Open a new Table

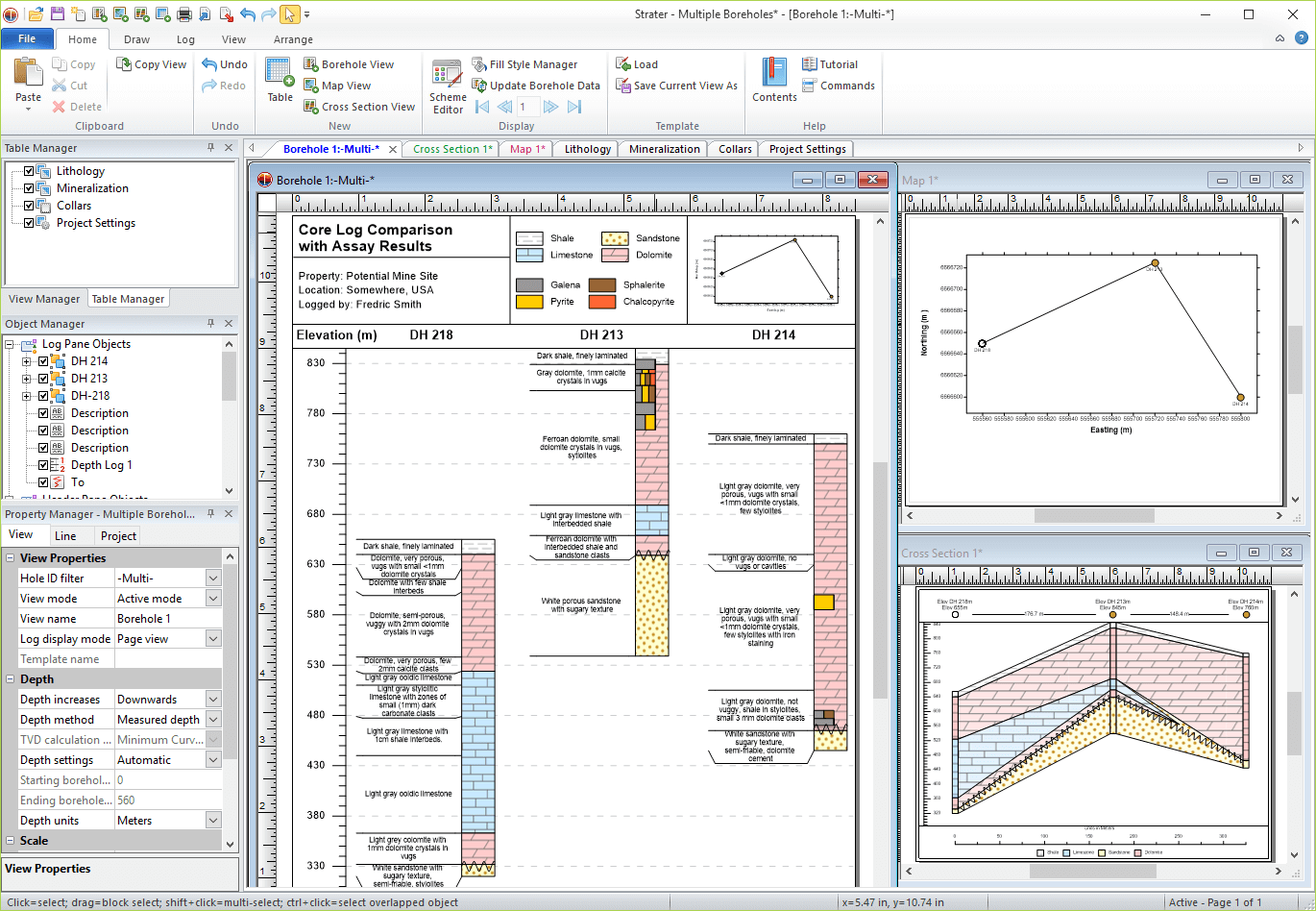[x=280, y=81]
